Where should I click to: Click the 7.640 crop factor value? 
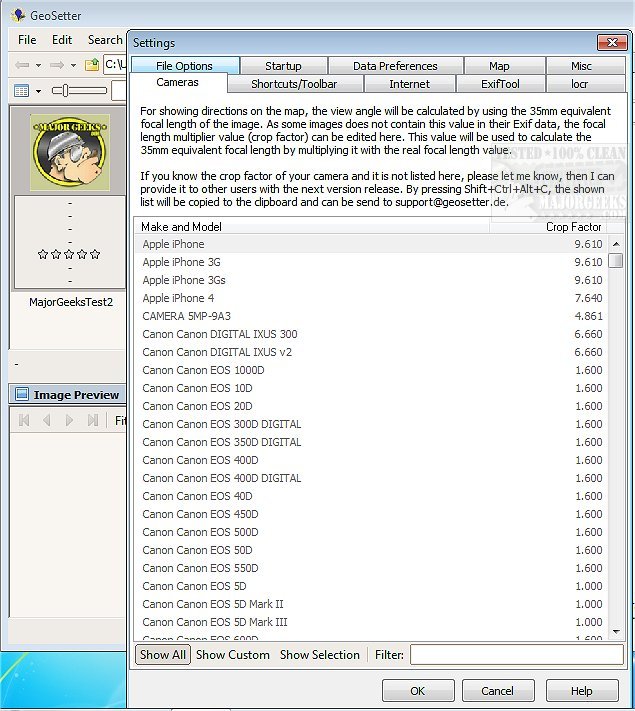coord(588,298)
